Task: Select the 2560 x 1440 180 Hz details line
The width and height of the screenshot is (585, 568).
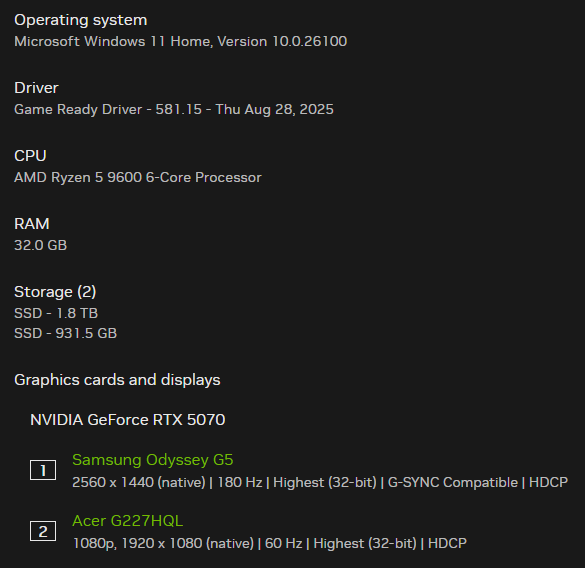Action: pos(320,483)
